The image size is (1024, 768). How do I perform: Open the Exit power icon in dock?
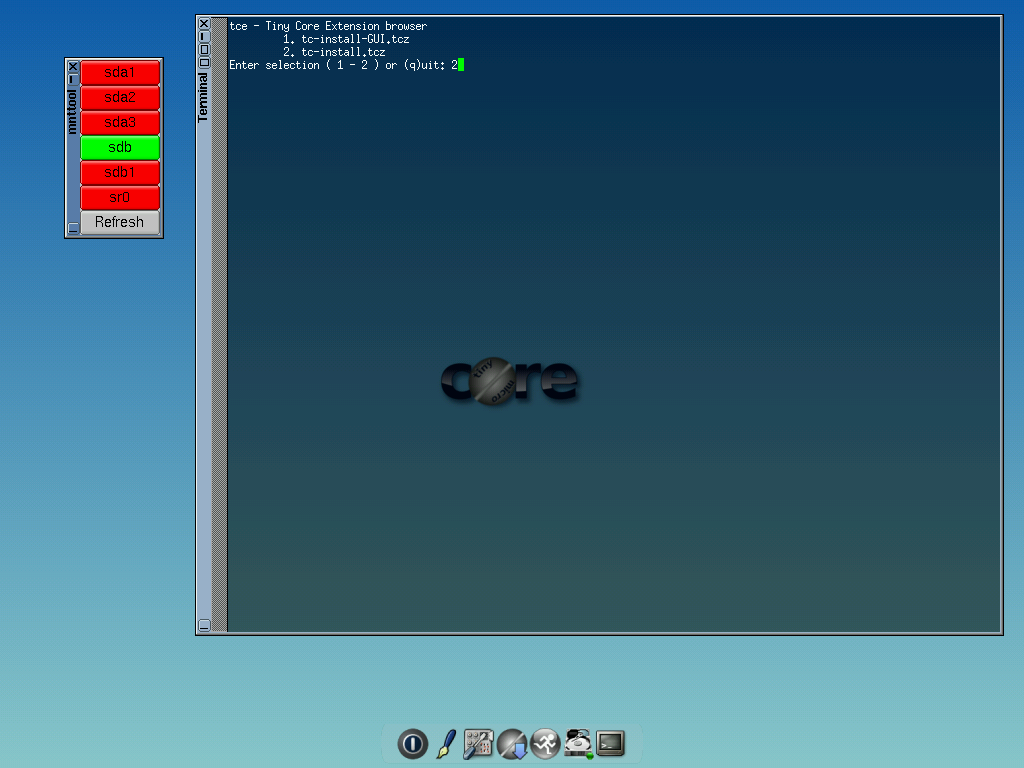(412, 744)
